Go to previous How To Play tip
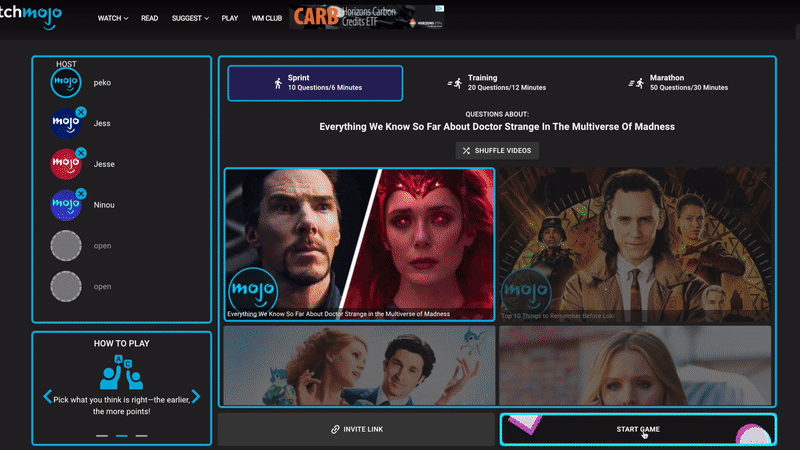The height and width of the screenshot is (450, 800). click(x=47, y=397)
